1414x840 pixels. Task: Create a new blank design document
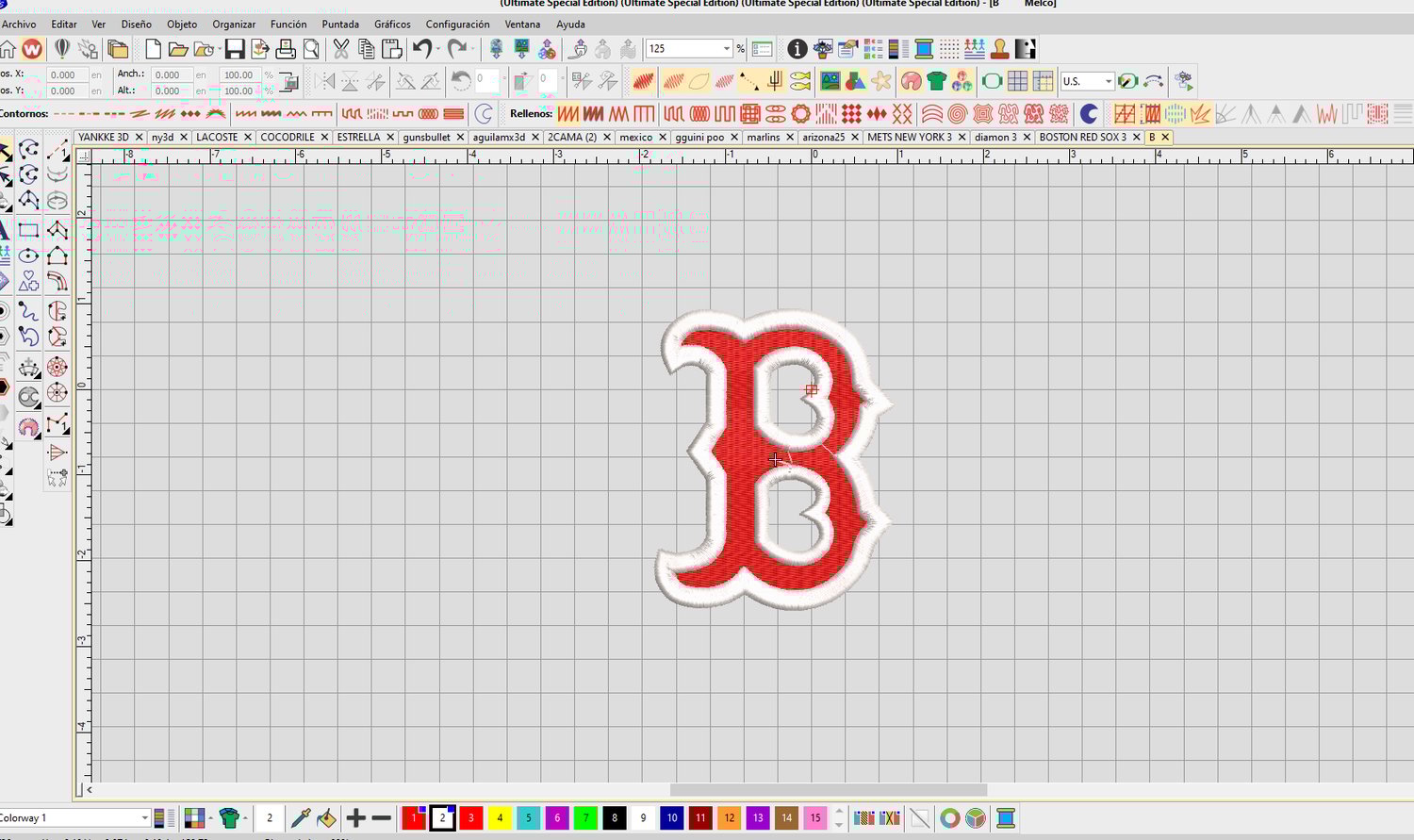tap(153, 49)
